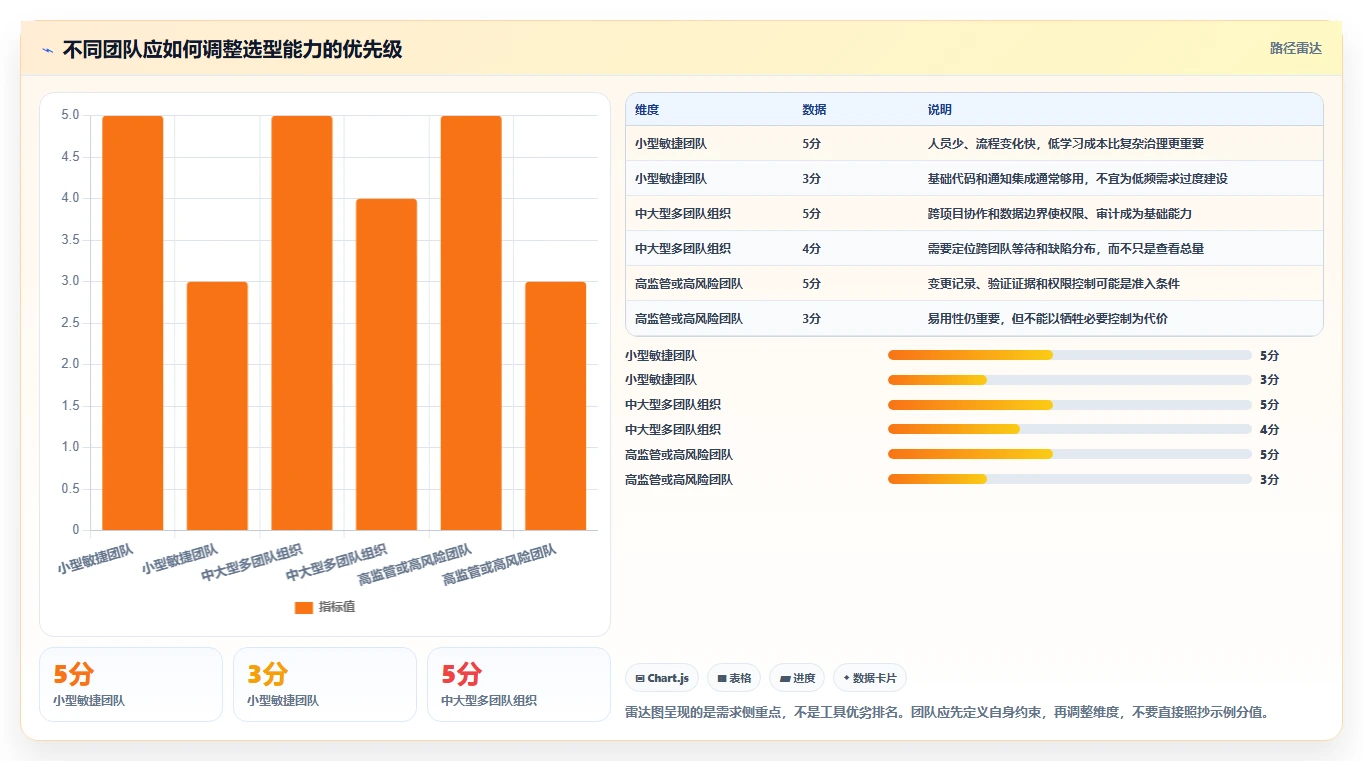The width and height of the screenshot is (1363, 761).
Task: Click the 小型敏捷团队 bar reaching 3.0
Action: click(217, 406)
